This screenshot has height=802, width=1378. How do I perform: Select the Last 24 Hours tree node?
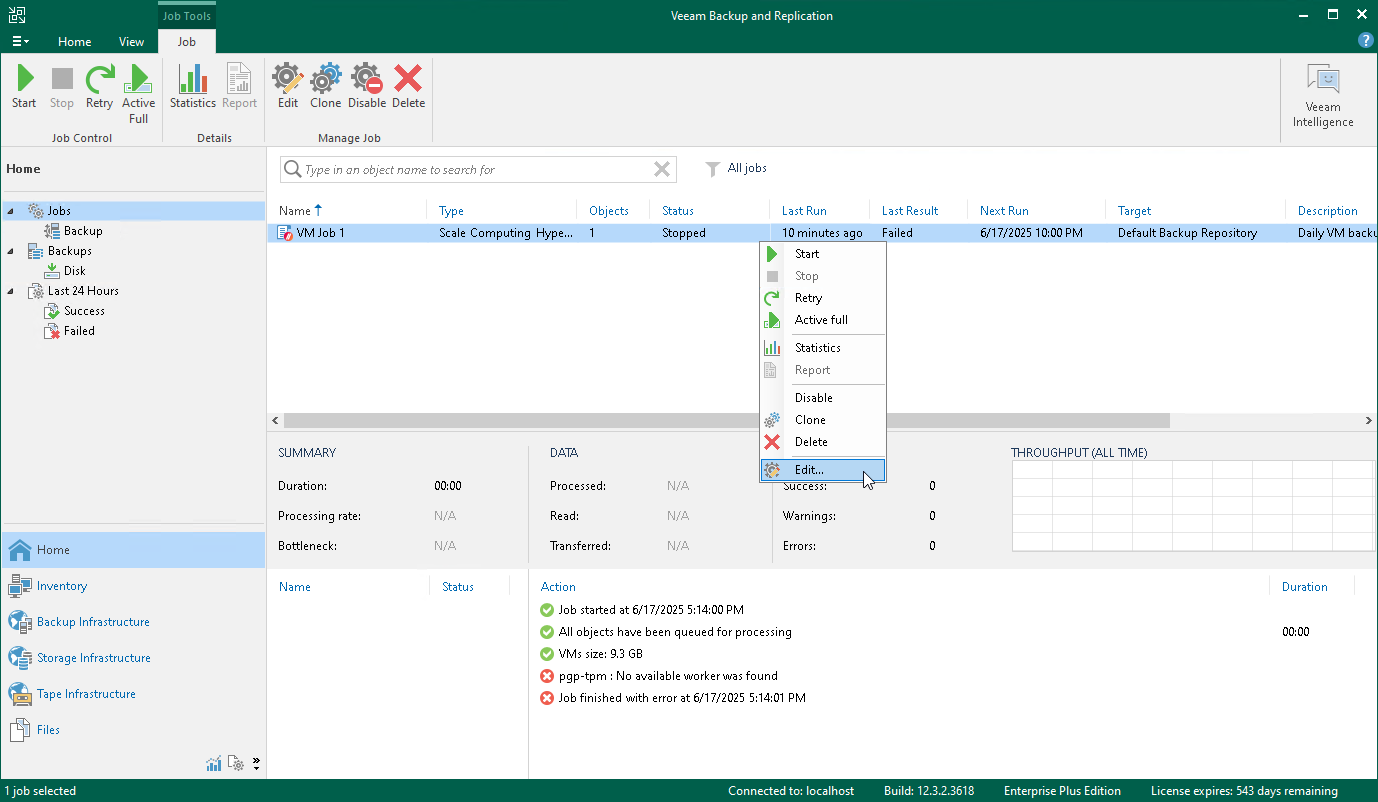83,291
